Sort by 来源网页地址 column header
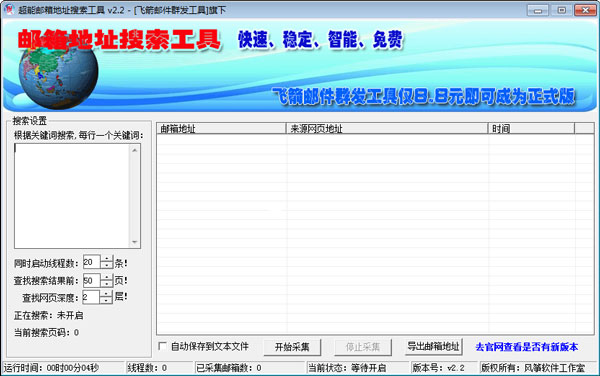 coord(387,129)
